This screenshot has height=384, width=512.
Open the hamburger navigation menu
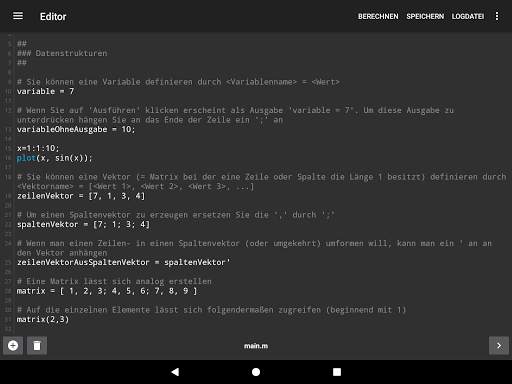click(x=18, y=16)
